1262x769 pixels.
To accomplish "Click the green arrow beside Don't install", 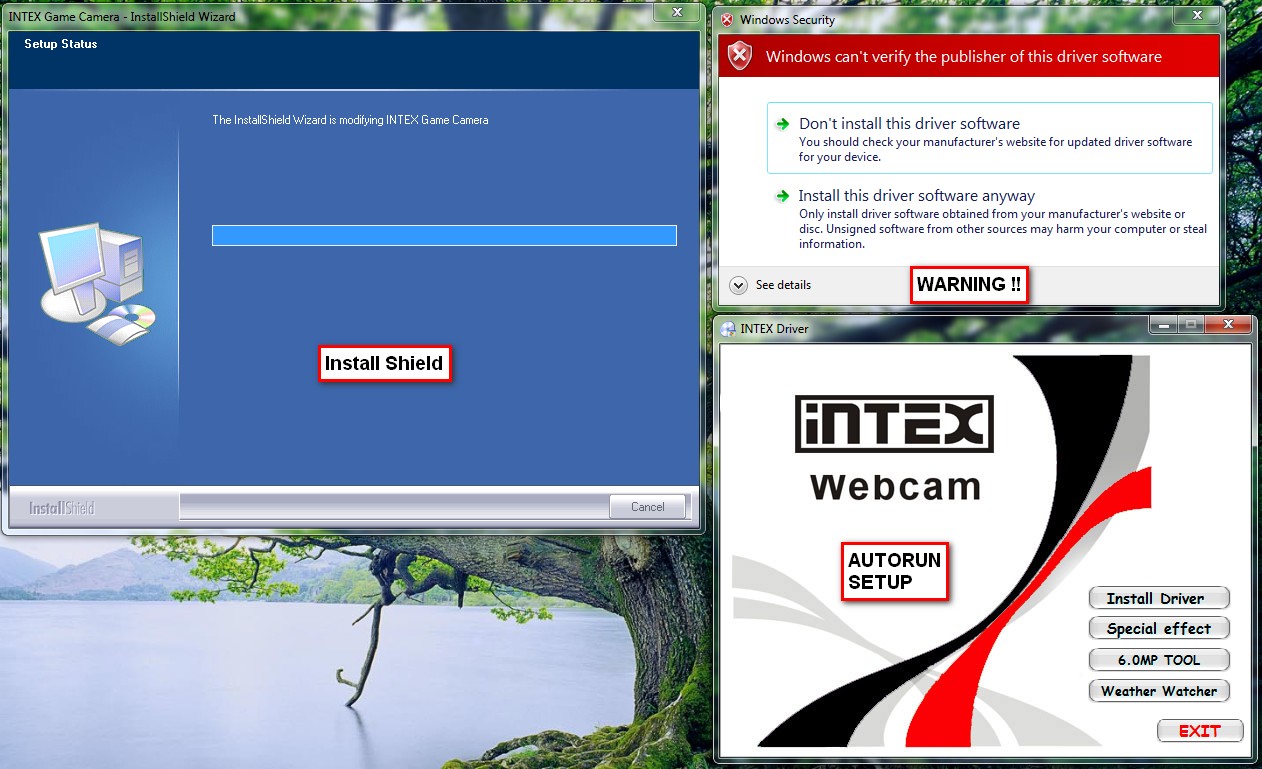I will click(x=783, y=124).
